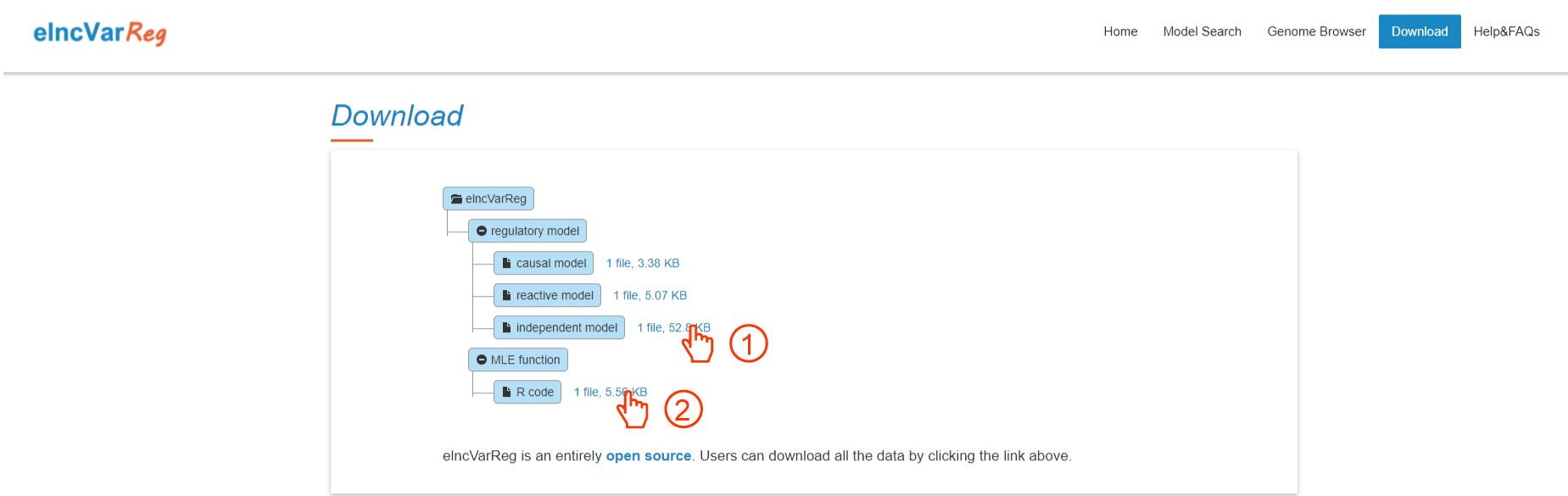This screenshot has width=1568, height=496.
Task: Follow the open source link
Action: coord(648,456)
